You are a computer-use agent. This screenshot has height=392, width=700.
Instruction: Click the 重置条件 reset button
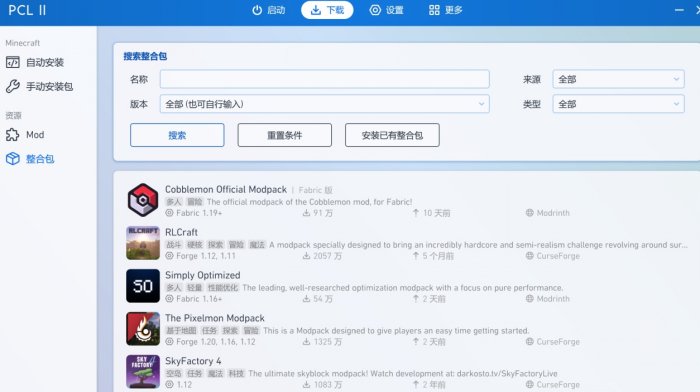click(x=285, y=135)
